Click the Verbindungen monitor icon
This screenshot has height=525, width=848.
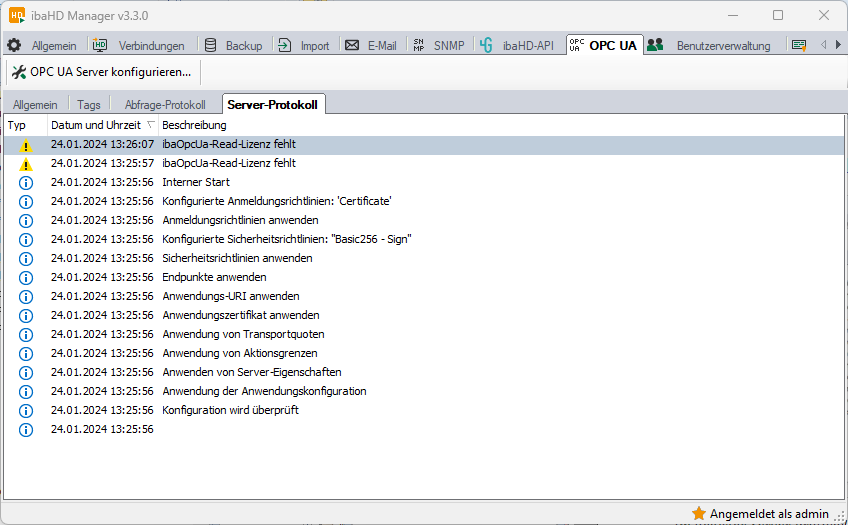point(101,45)
